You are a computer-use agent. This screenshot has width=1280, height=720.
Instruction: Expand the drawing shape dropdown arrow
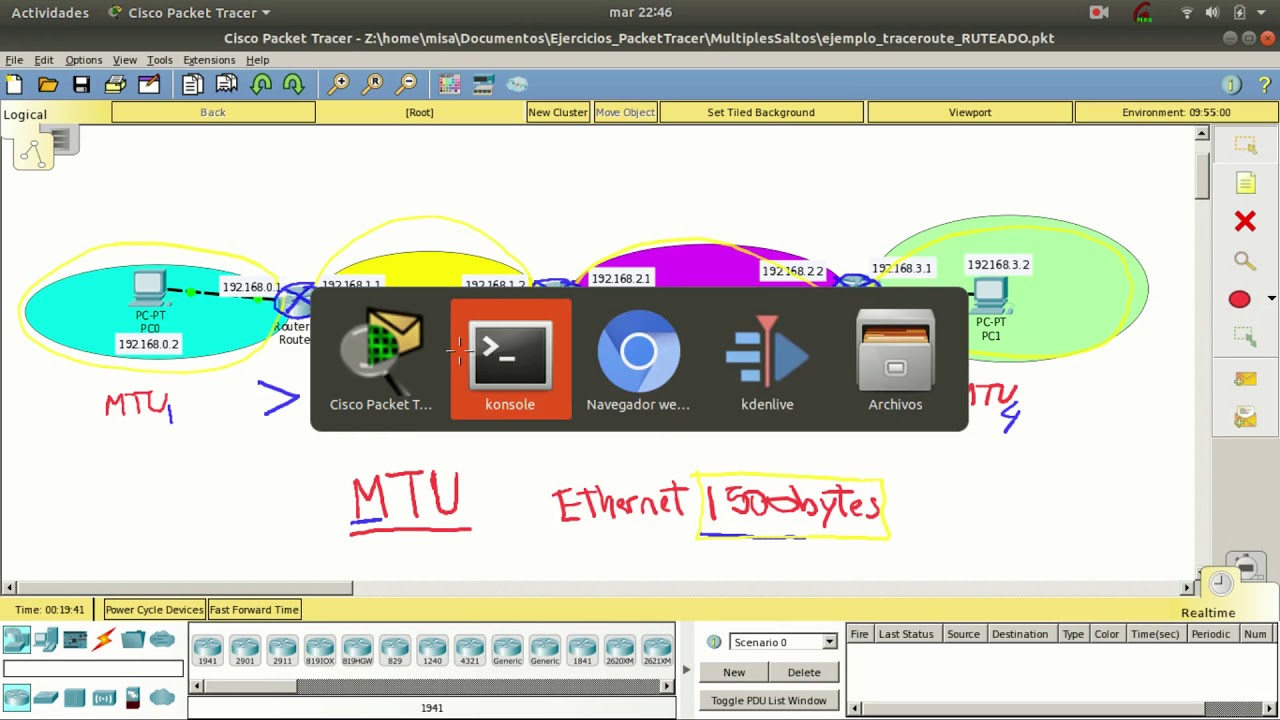tap(1271, 299)
